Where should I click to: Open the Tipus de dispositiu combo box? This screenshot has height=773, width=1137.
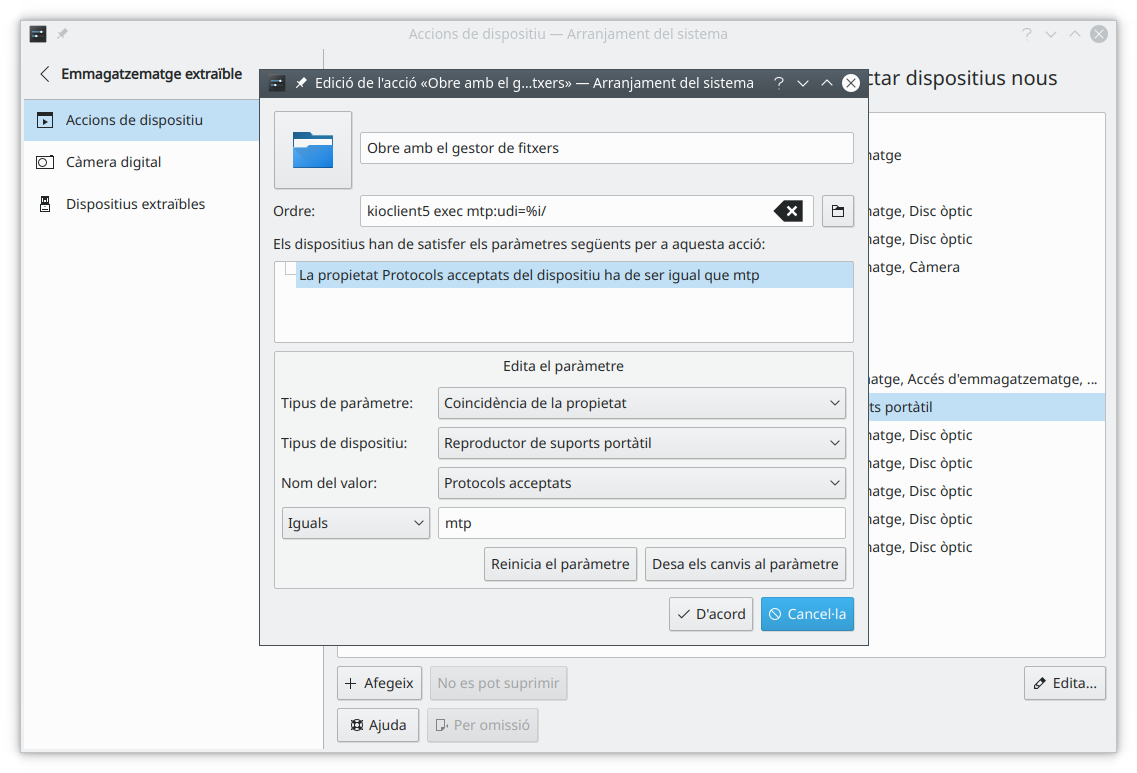[x=642, y=443]
